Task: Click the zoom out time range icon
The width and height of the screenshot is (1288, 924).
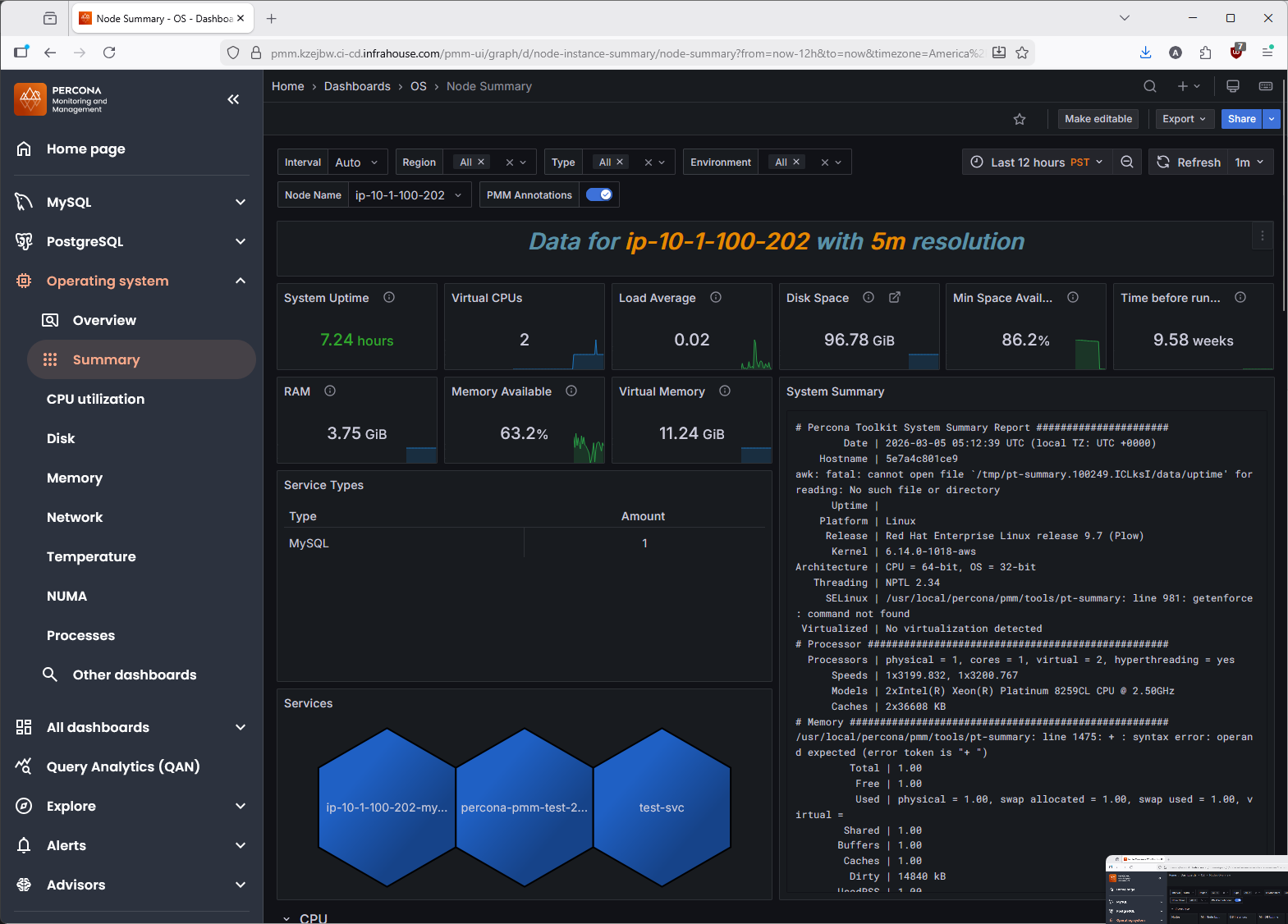Action: pyautogui.click(x=1127, y=162)
